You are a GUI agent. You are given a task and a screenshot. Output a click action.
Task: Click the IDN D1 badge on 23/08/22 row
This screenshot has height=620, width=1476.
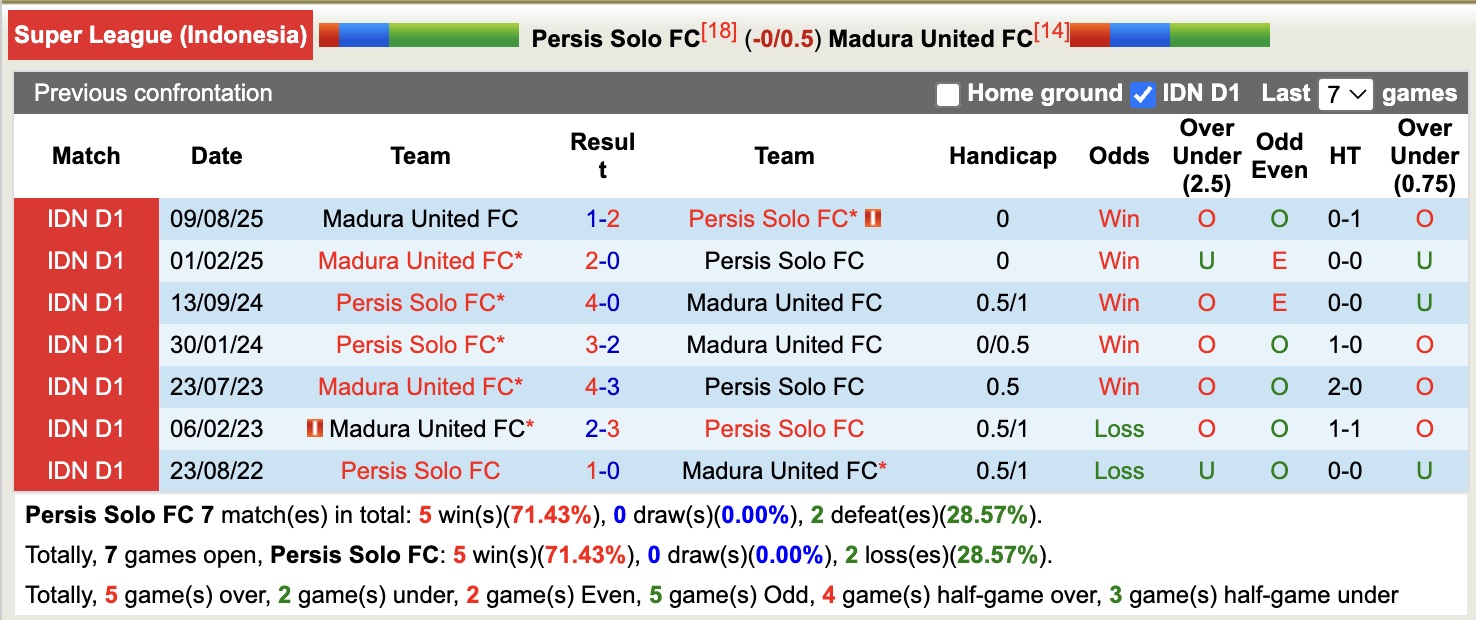click(x=86, y=470)
